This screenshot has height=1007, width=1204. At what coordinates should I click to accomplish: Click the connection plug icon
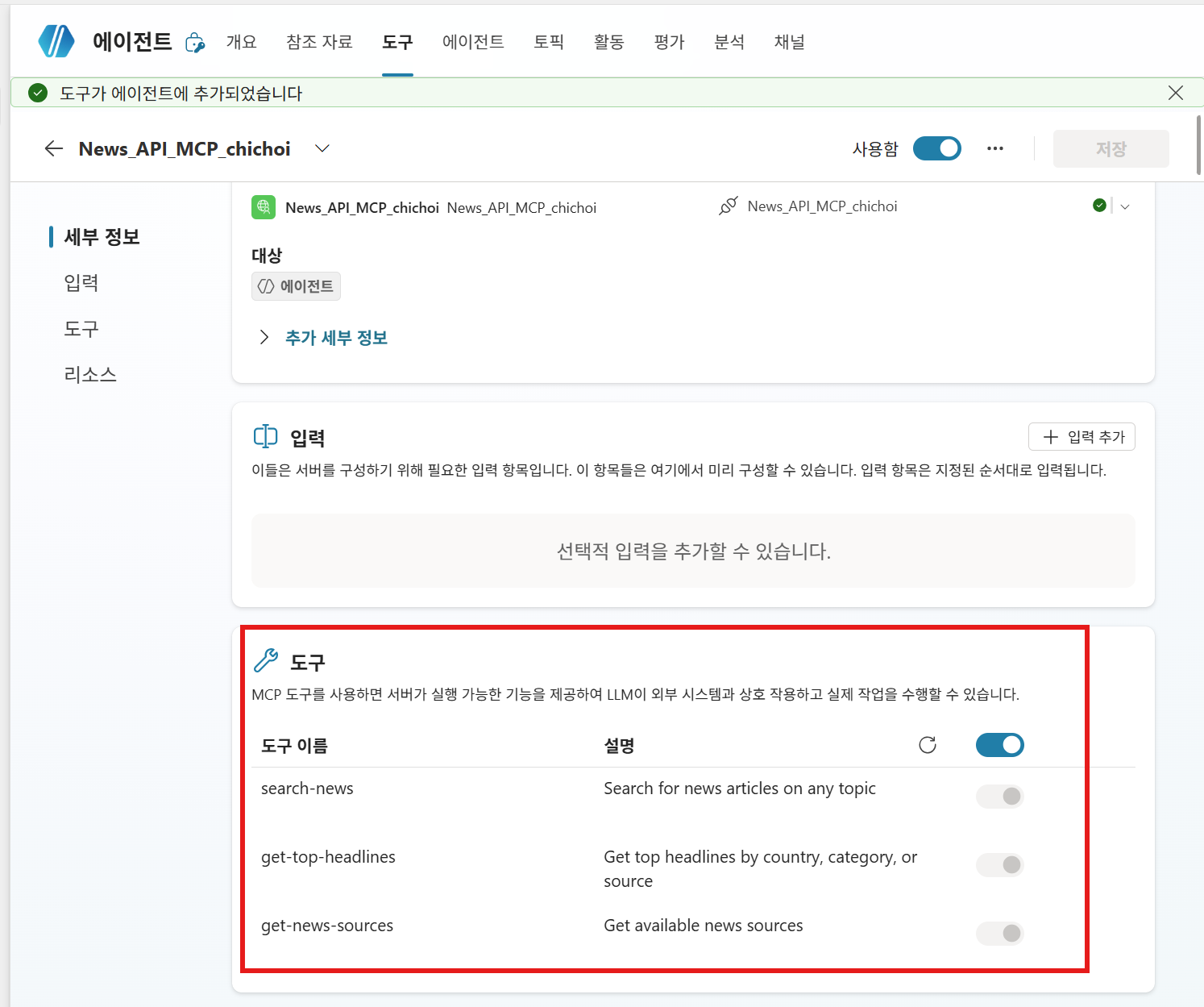click(x=728, y=206)
